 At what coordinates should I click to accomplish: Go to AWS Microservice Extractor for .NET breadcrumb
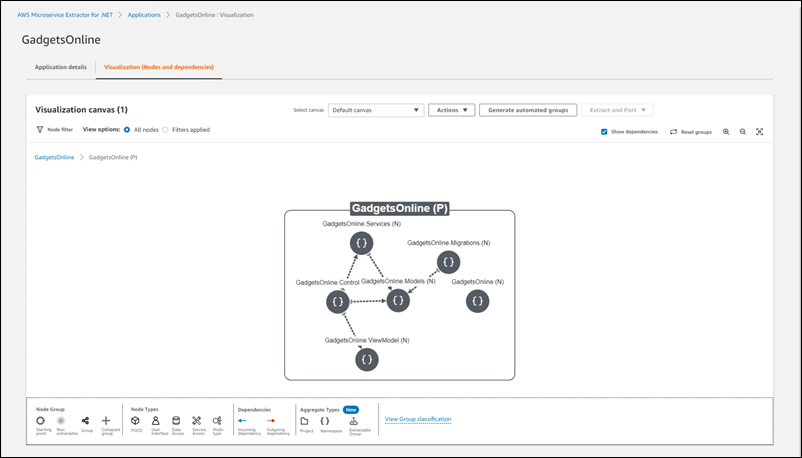tap(65, 15)
